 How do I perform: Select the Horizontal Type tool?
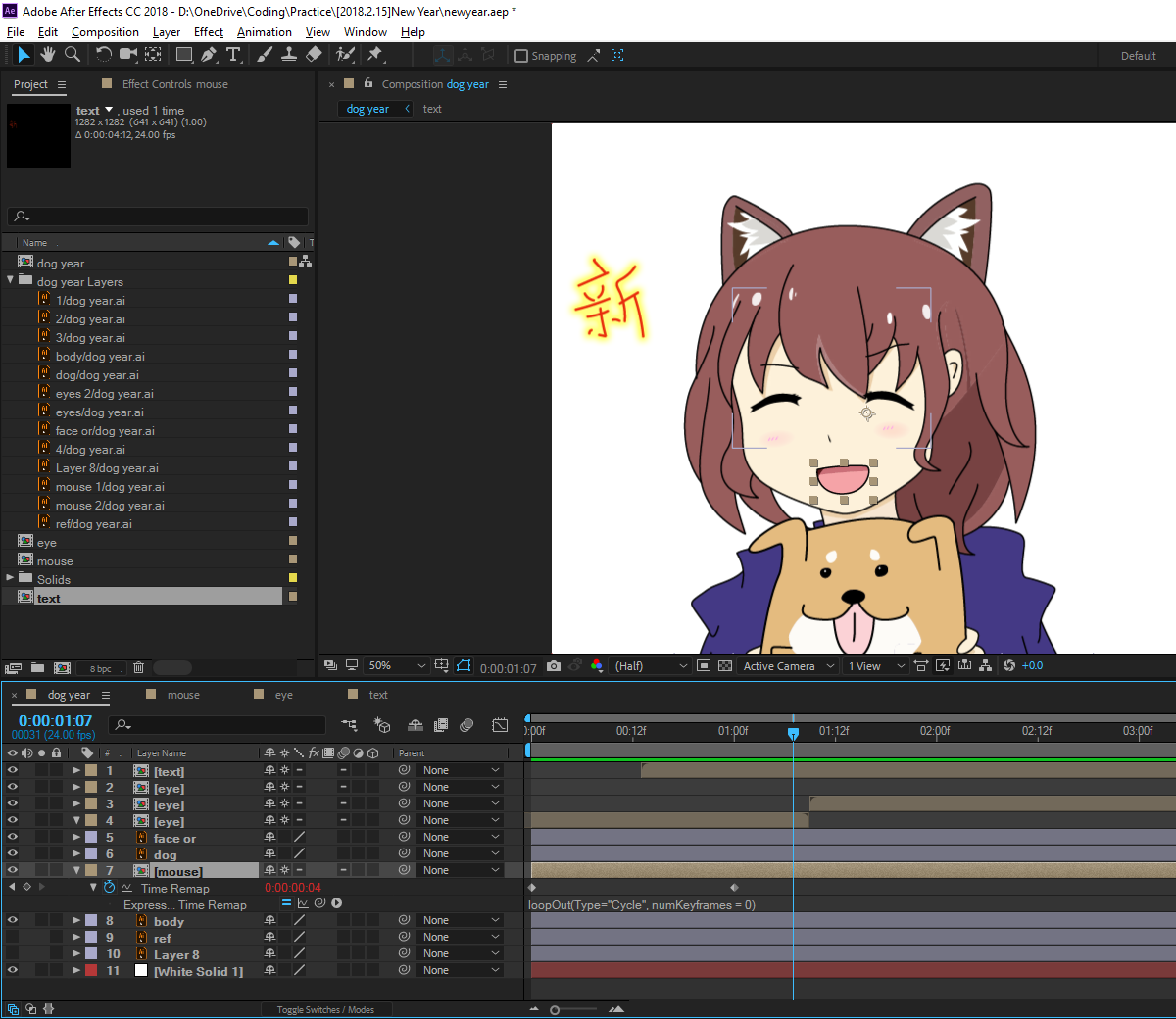point(233,55)
